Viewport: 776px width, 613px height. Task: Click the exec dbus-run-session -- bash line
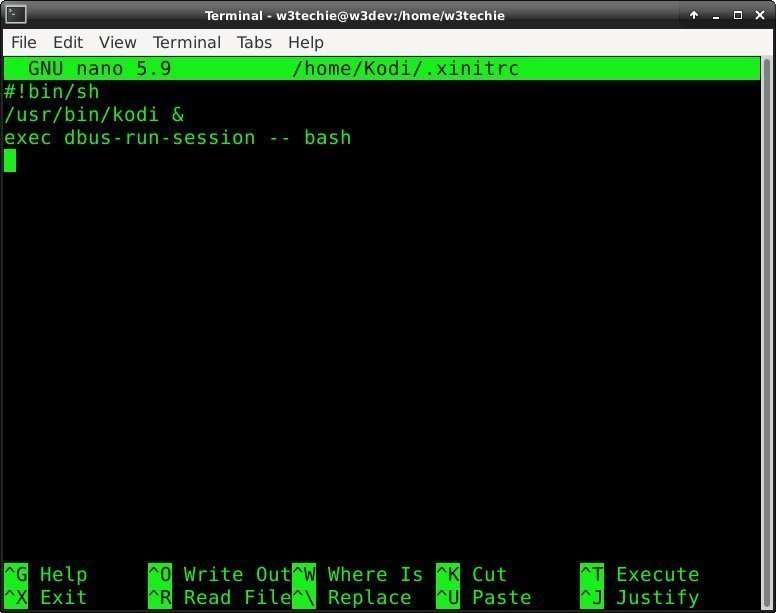178,138
